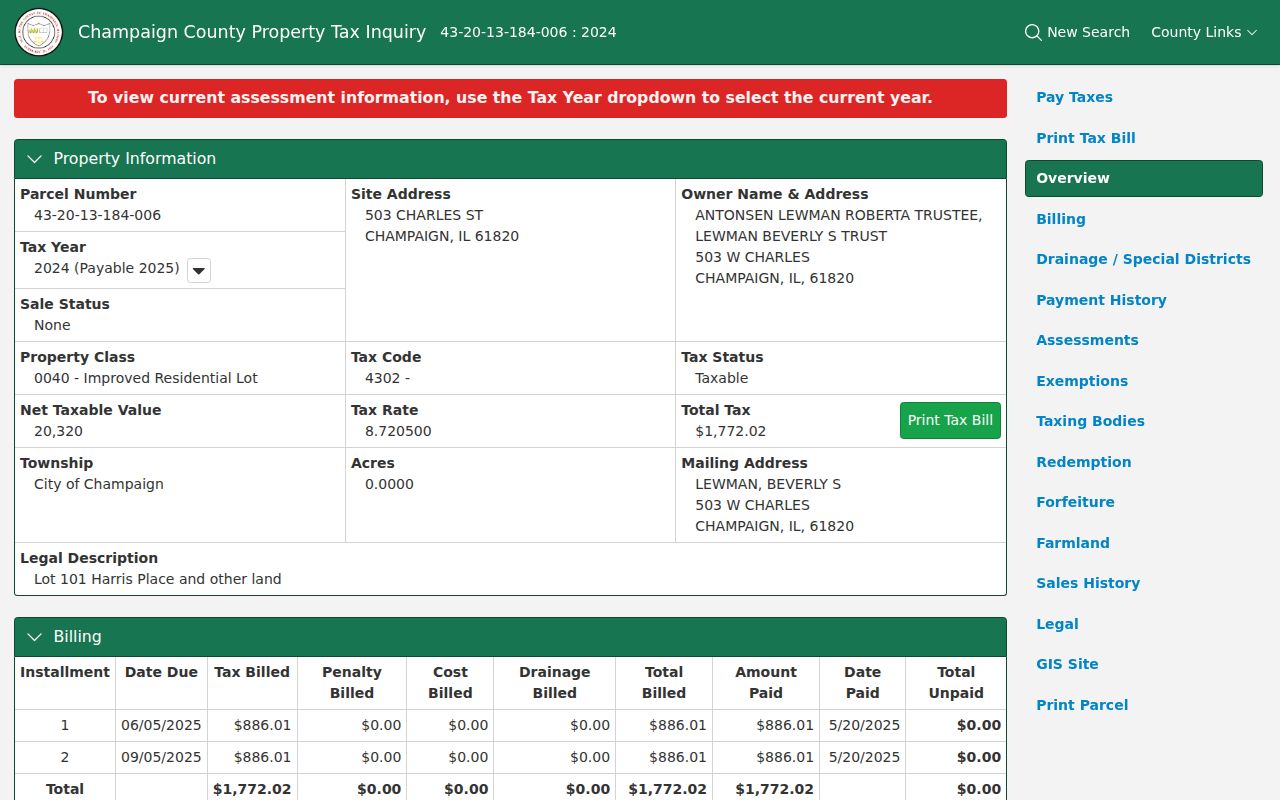Collapse the Property Information section chevron

click(x=35, y=159)
